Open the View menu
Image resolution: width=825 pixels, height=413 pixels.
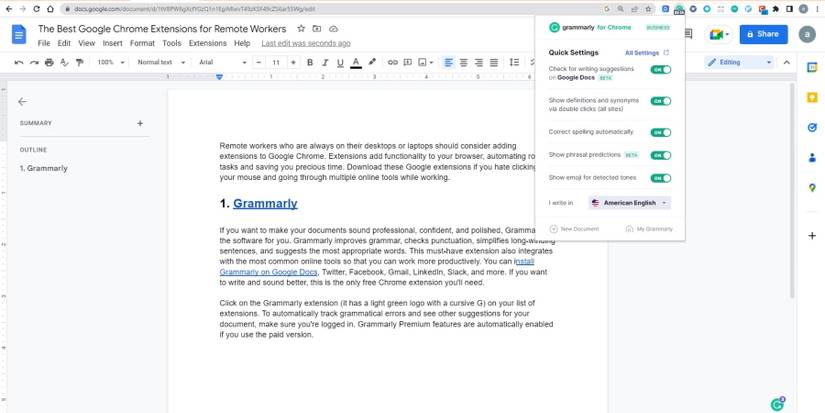87,44
